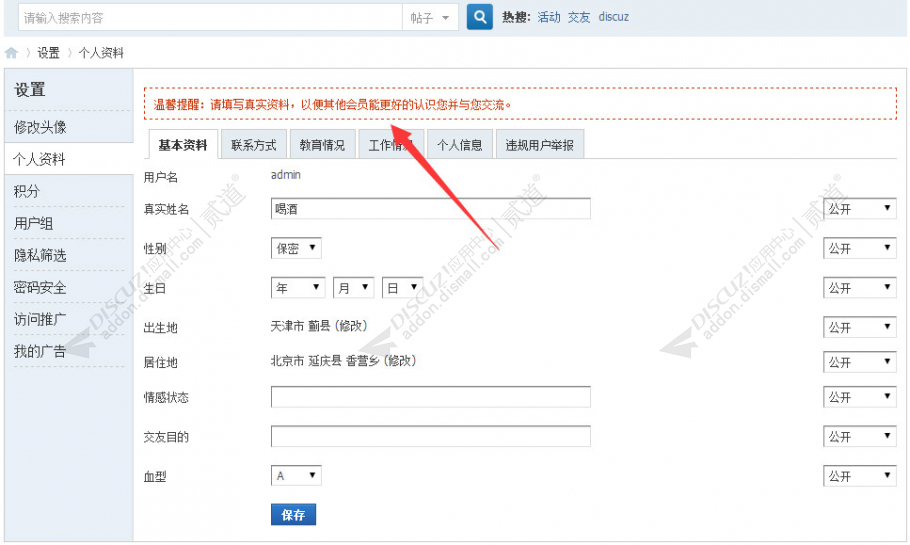Open the birthday 月 dropdown
Viewport: 910px width, 545px height.
click(x=353, y=287)
